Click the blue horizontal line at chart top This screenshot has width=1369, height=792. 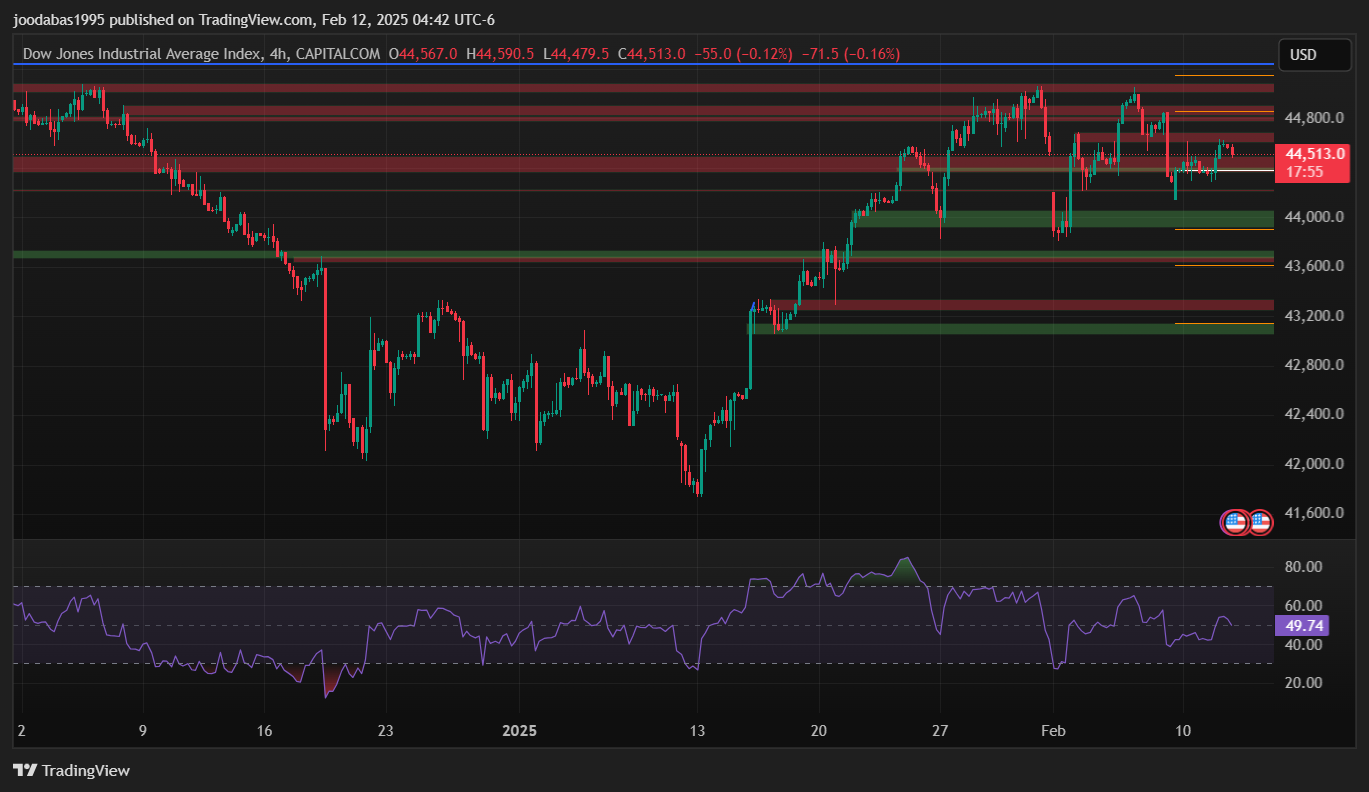point(640,64)
